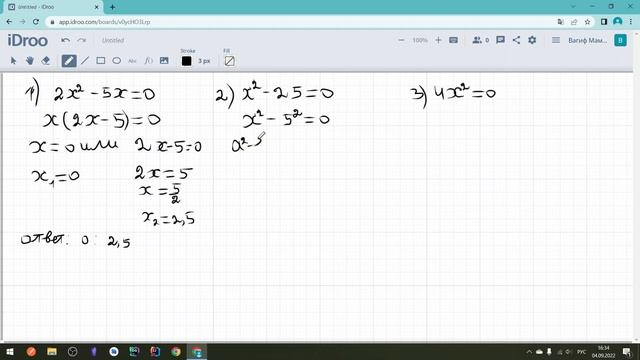Reset zoom at 100% label
Image resolution: width=640 pixels, height=360 pixels.
tap(420, 40)
